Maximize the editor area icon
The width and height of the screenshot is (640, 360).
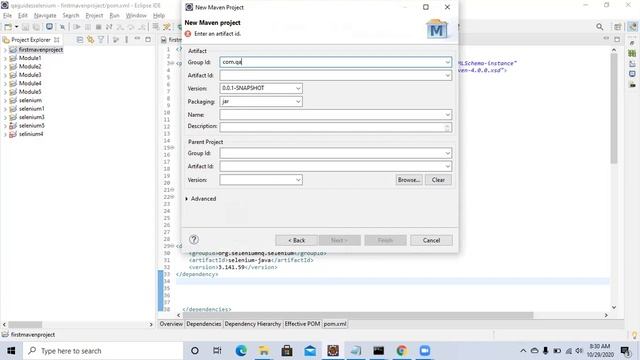click(617, 39)
